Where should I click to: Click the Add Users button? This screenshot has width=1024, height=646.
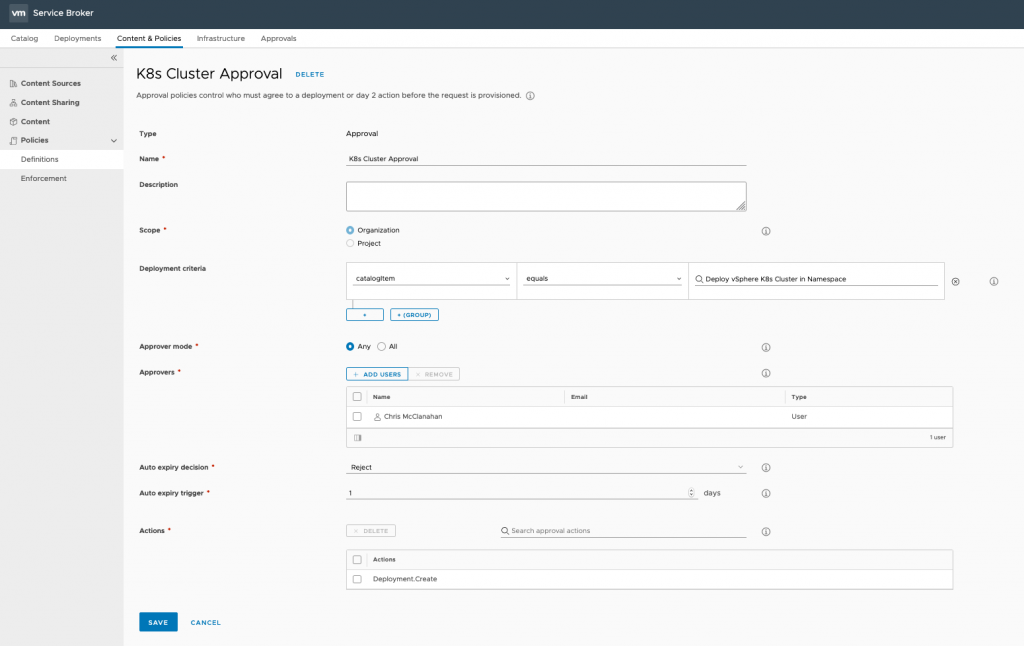click(377, 374)
